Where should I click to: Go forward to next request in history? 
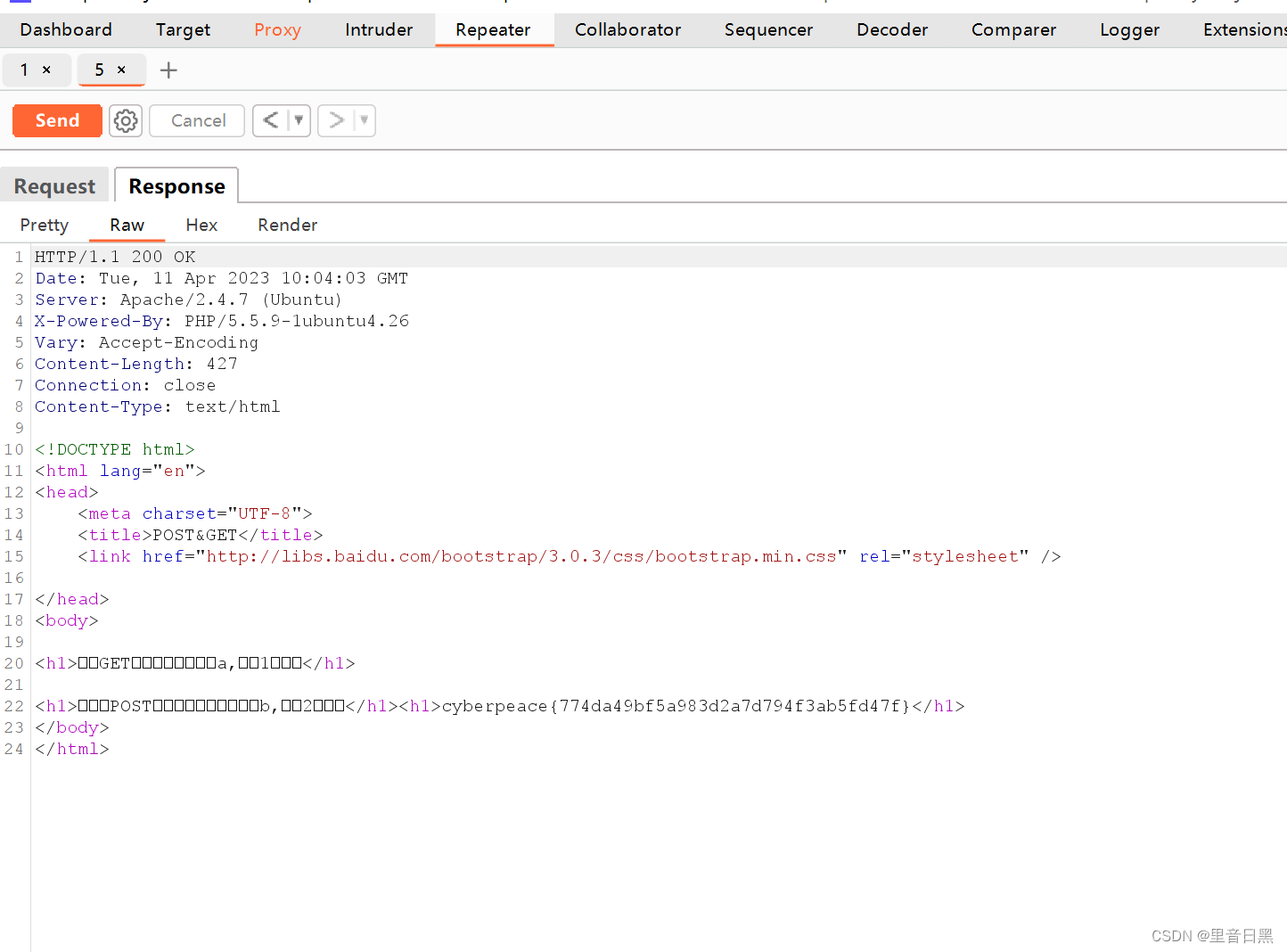pyautogui.click(x=336, y=120)
